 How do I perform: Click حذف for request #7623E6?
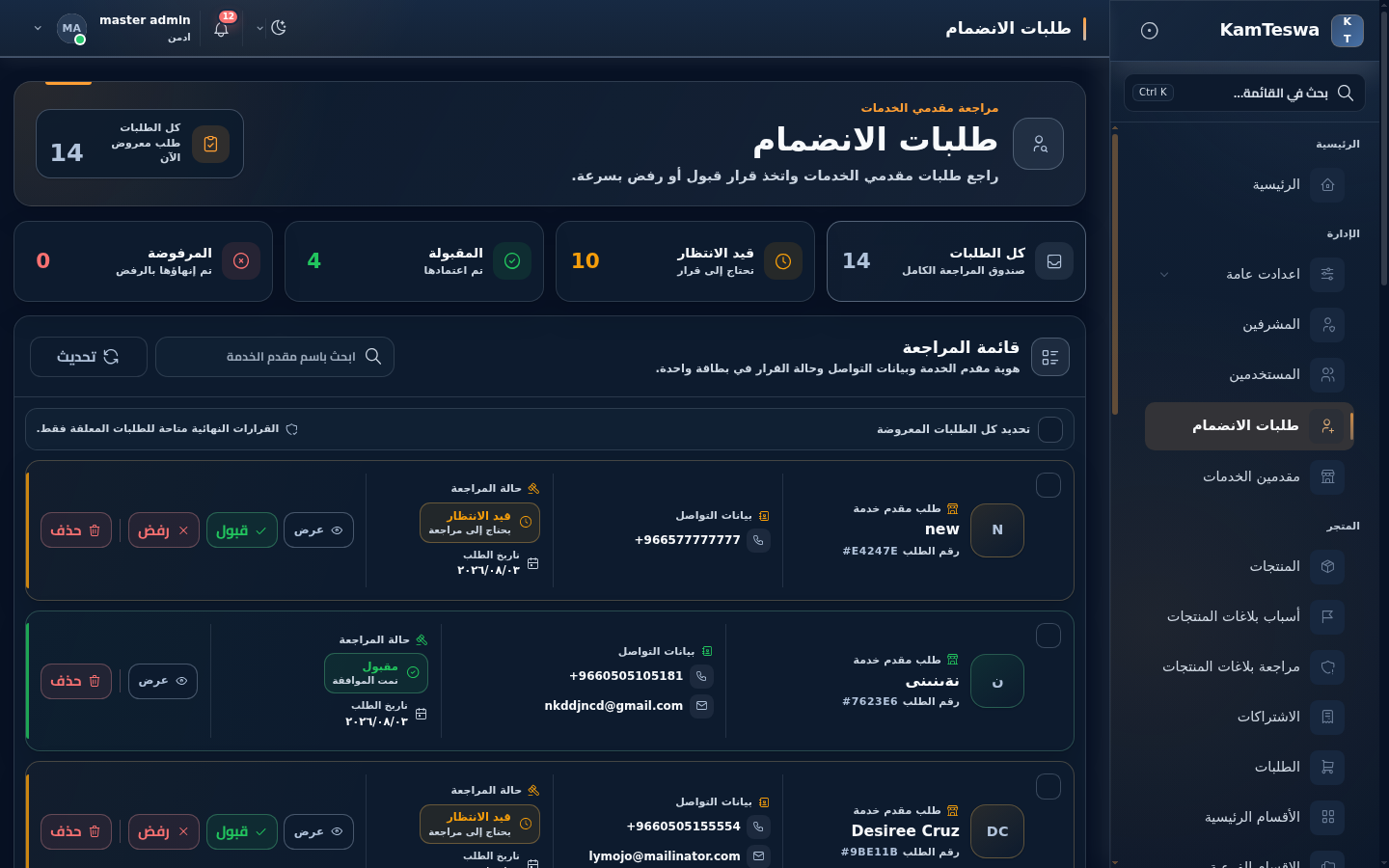coord(76,681)
